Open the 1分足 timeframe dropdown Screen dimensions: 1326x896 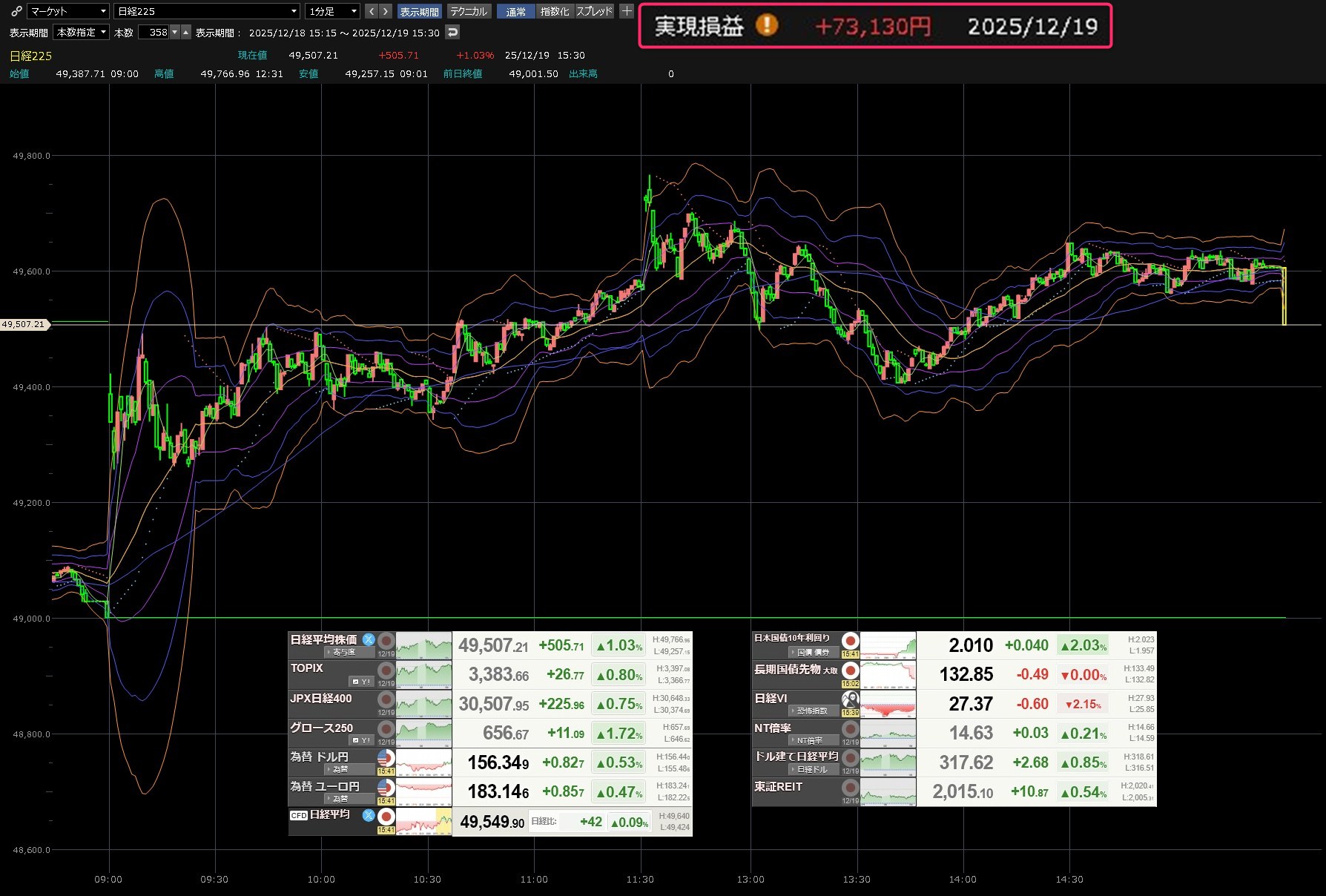332,11
